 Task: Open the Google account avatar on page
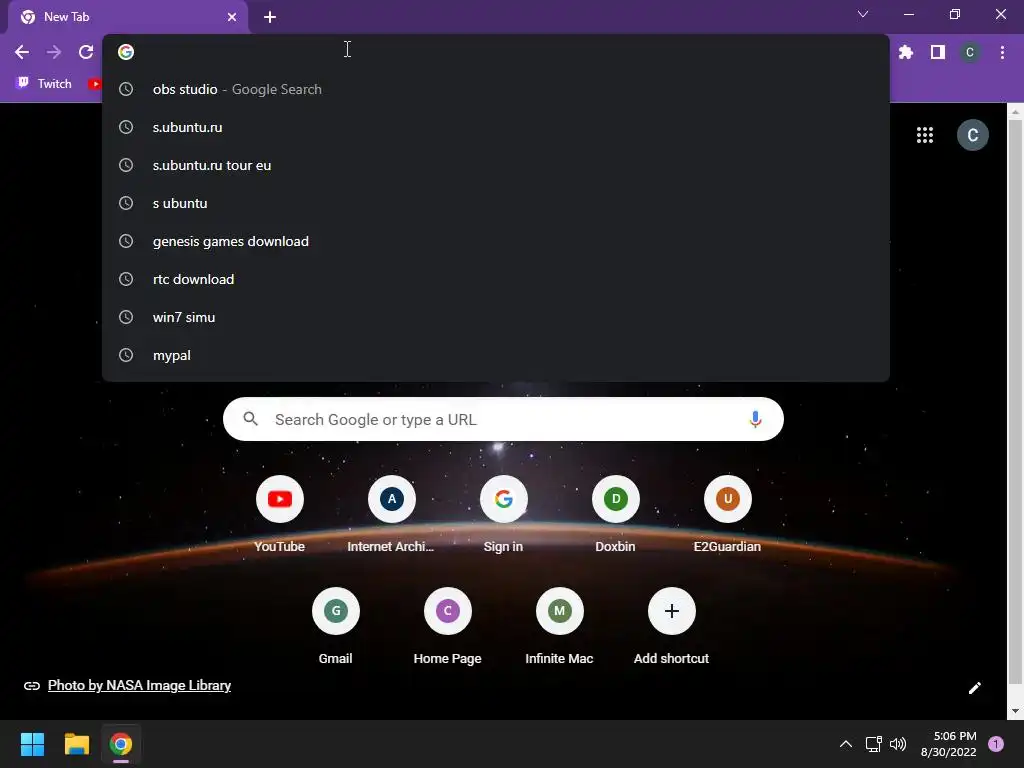[x=972, y=135]
